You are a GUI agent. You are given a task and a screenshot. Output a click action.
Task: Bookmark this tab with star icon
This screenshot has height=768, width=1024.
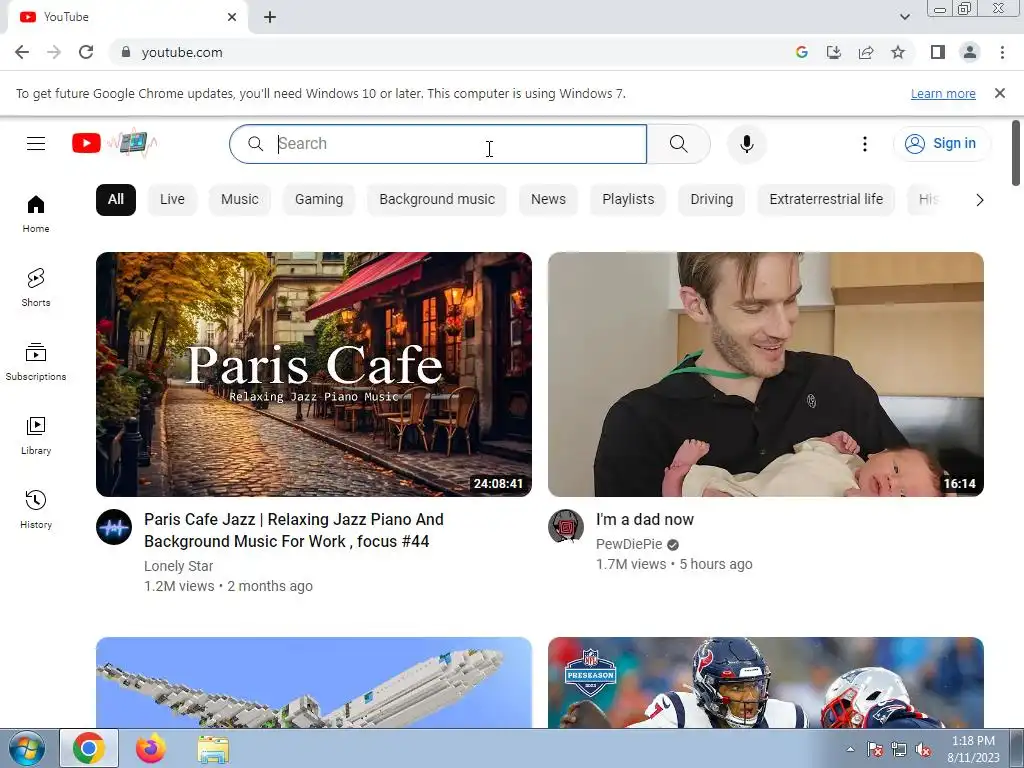(x=898, y=52)
